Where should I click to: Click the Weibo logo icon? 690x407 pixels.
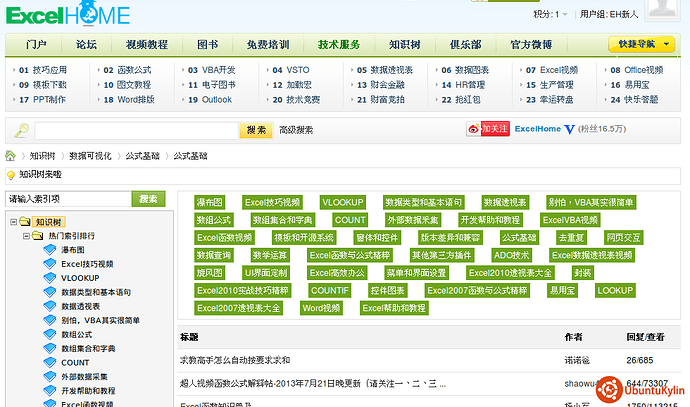pos(474,129)
